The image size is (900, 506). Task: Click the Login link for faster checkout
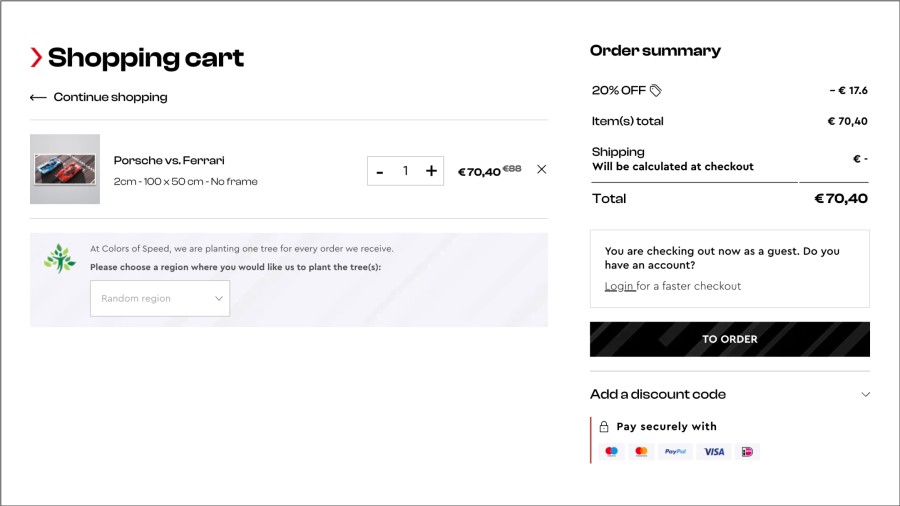(619, 286)
